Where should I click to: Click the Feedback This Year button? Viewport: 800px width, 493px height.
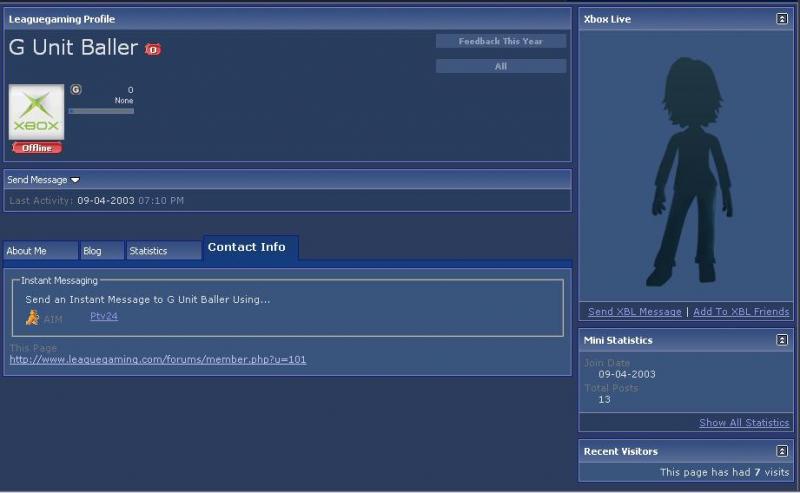[500, 41]
